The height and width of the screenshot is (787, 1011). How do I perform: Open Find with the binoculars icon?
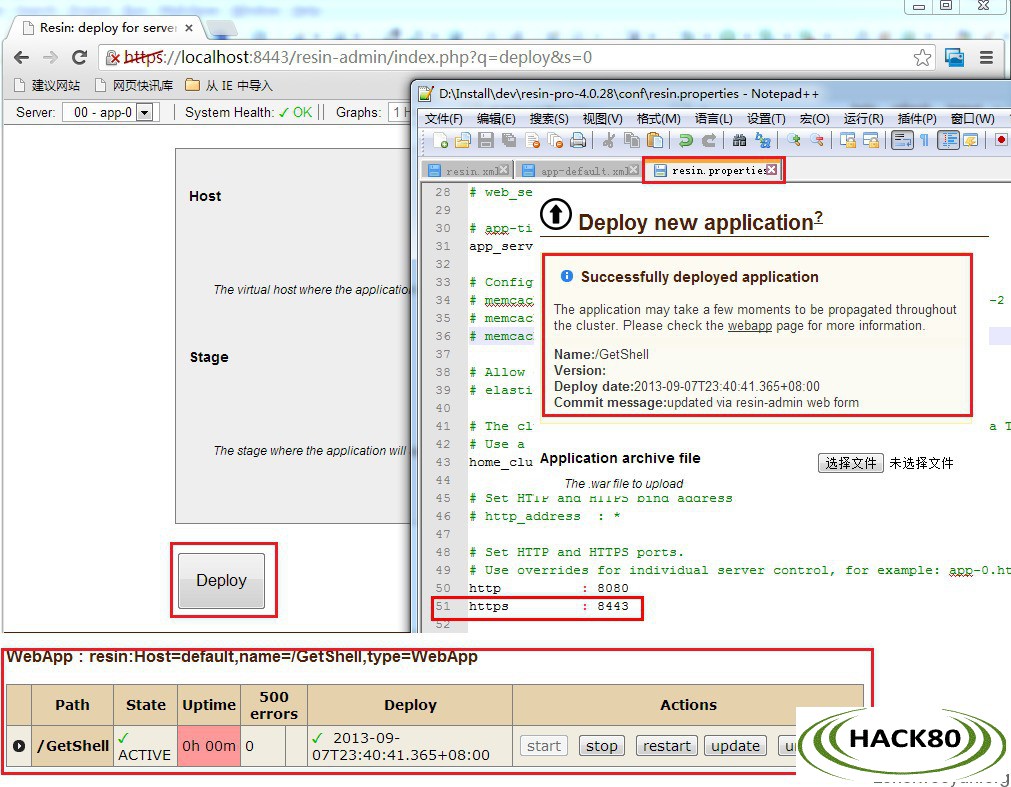point(740,140)
